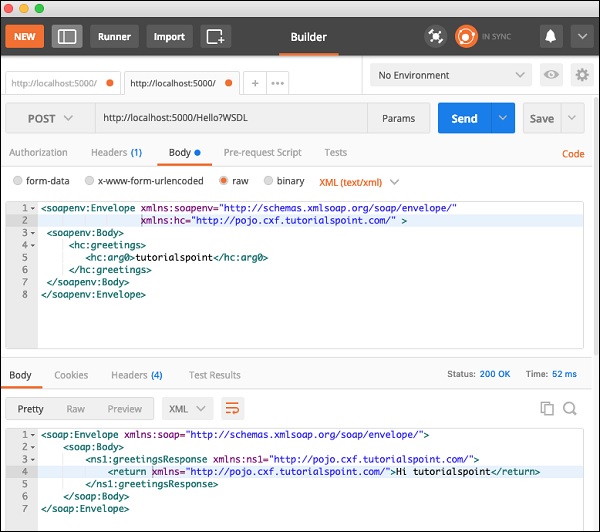Viewport: 600px width, 532px height.
Task: Click the IN SYNC status icon
Action: tap(466, 37)
